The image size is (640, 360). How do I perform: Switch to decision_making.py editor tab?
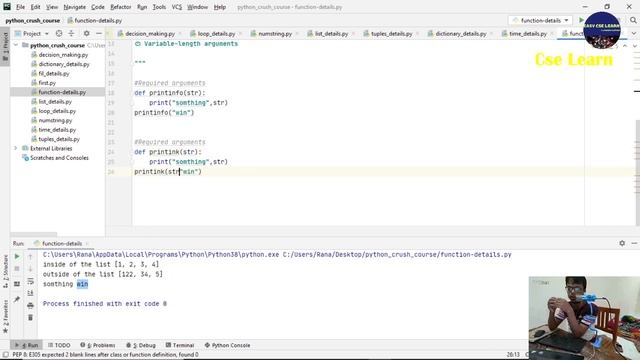(x=149, y=33)
